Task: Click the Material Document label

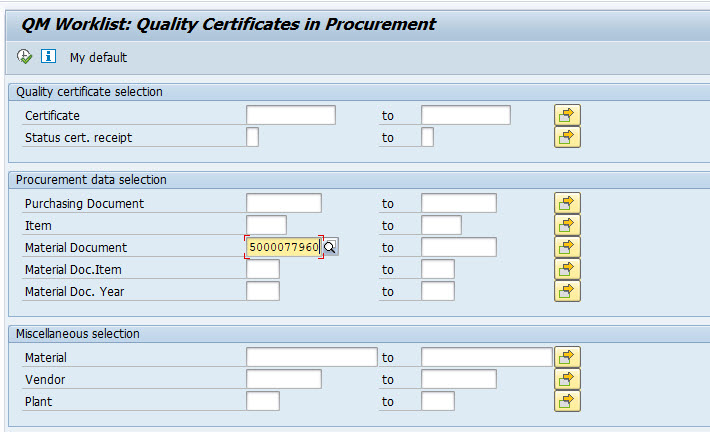Action: coord(76,248)
